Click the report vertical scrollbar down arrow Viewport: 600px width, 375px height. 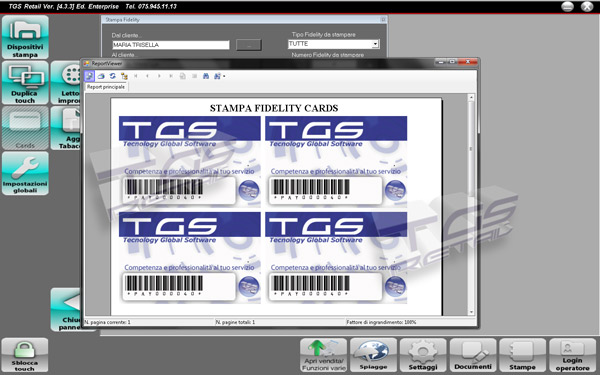tap(471, 312)
